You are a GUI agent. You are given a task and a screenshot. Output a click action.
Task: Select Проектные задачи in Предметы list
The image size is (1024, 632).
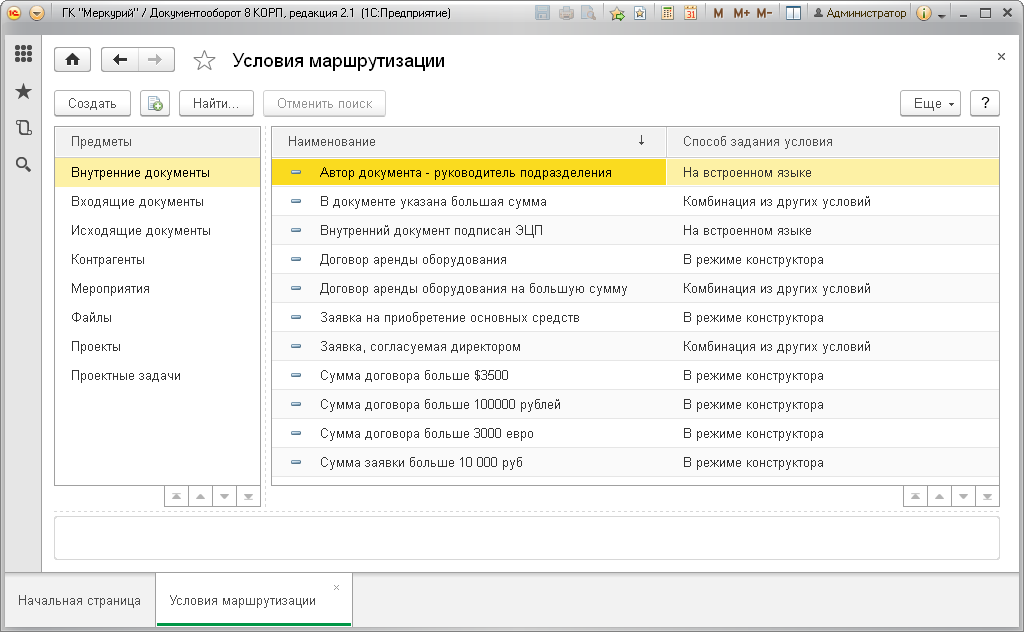coord(157,376)
